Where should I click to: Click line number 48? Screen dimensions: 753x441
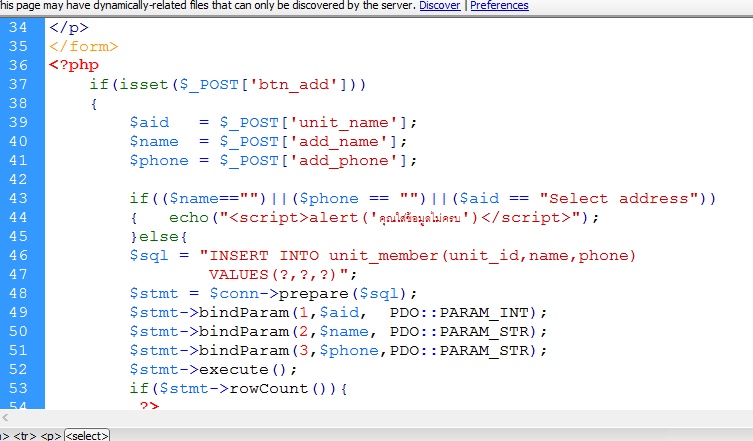18,294
